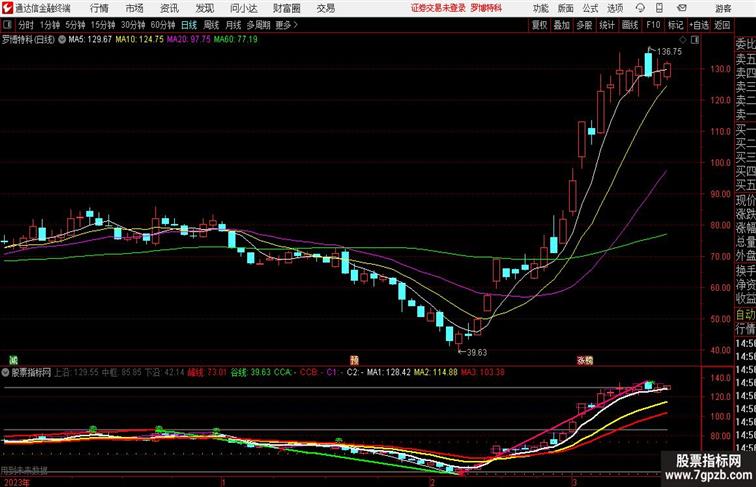Click the 用到未来数据 warning text

point(24,471)
